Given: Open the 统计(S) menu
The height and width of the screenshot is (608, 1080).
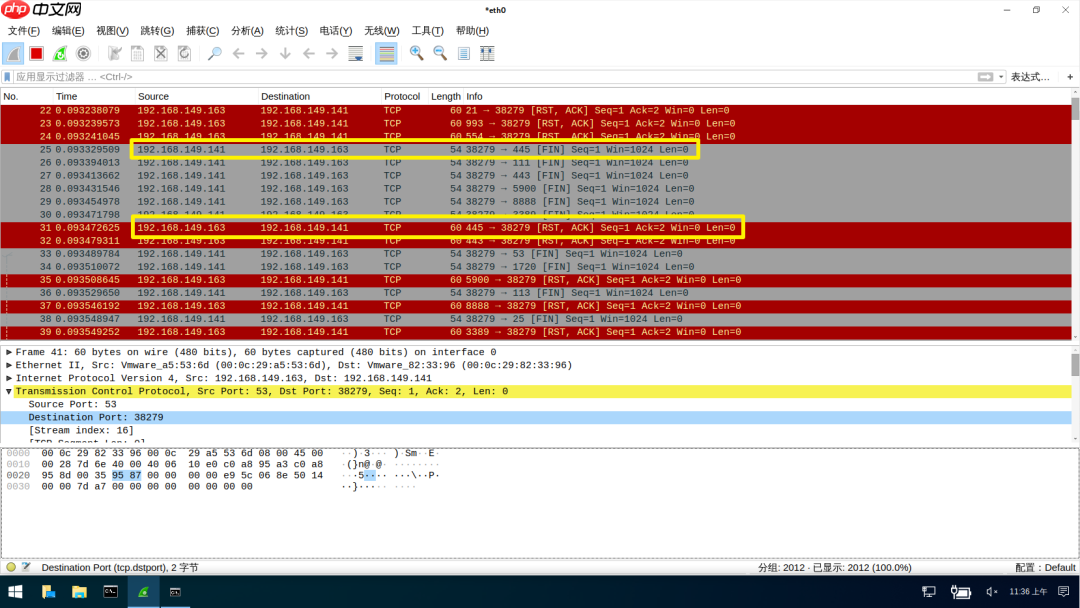Looking at the screenshot, I should [291, 30].
